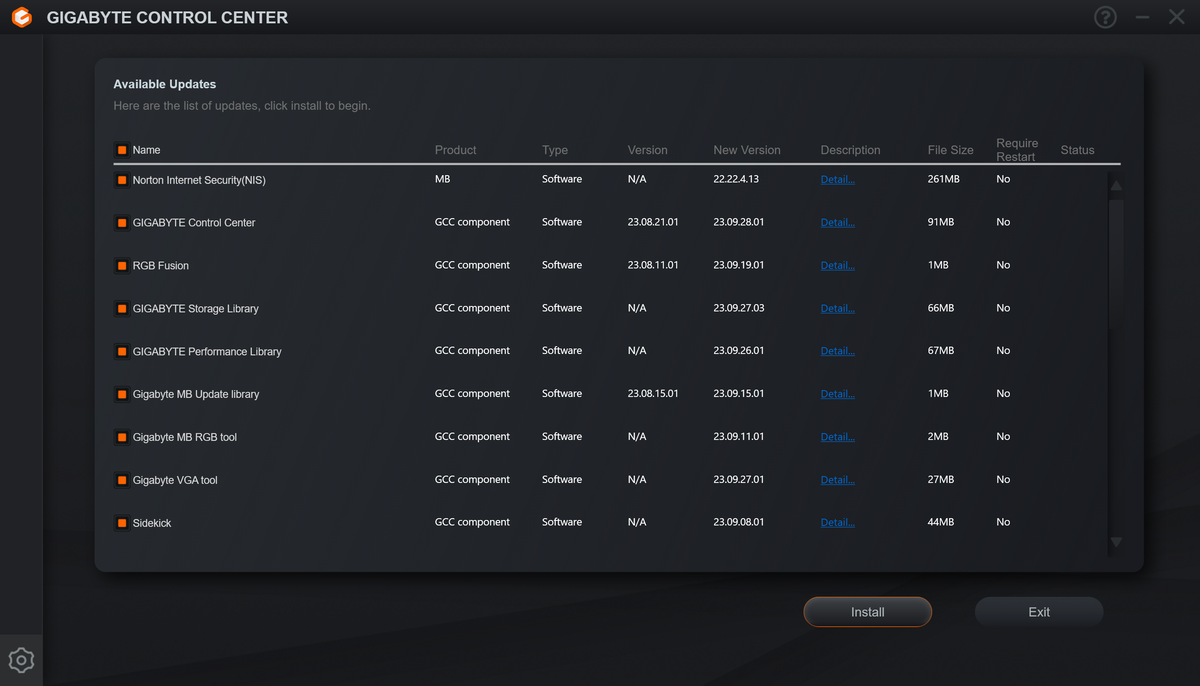This screenshot has height=686, width=1200.
Task: View Detail link for Gigabyte MB RGB tool
Action: 837,437
